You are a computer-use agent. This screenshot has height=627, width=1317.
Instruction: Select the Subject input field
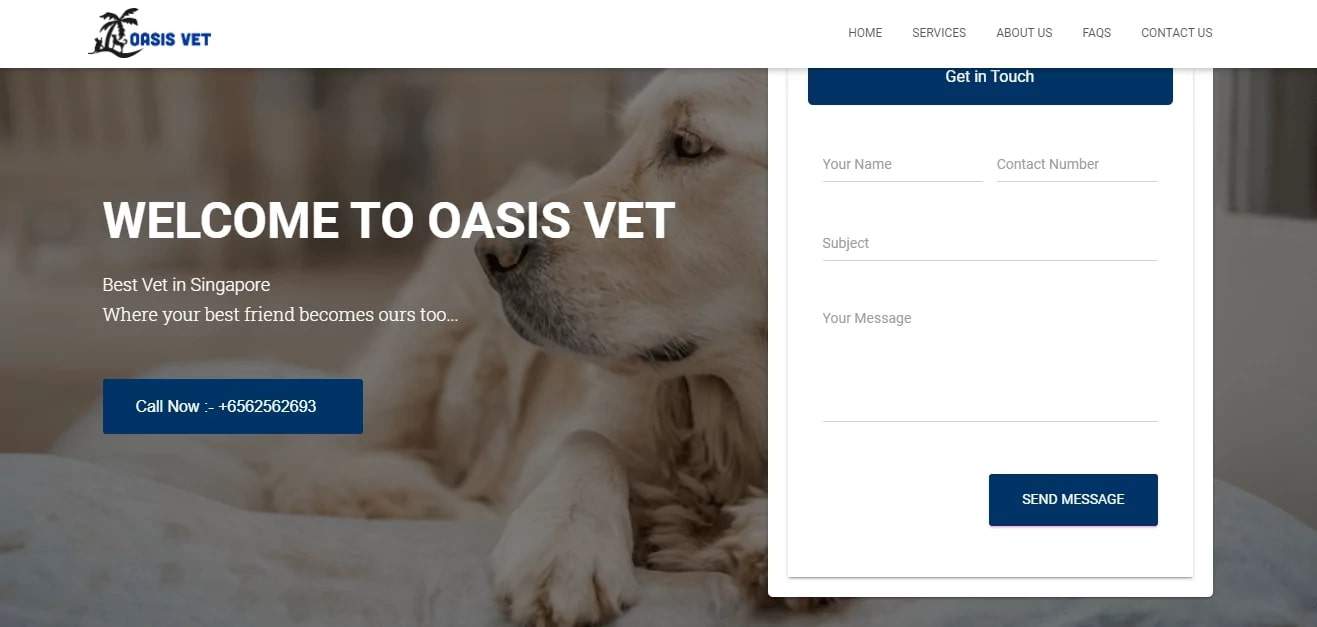(x=990, y=244)
